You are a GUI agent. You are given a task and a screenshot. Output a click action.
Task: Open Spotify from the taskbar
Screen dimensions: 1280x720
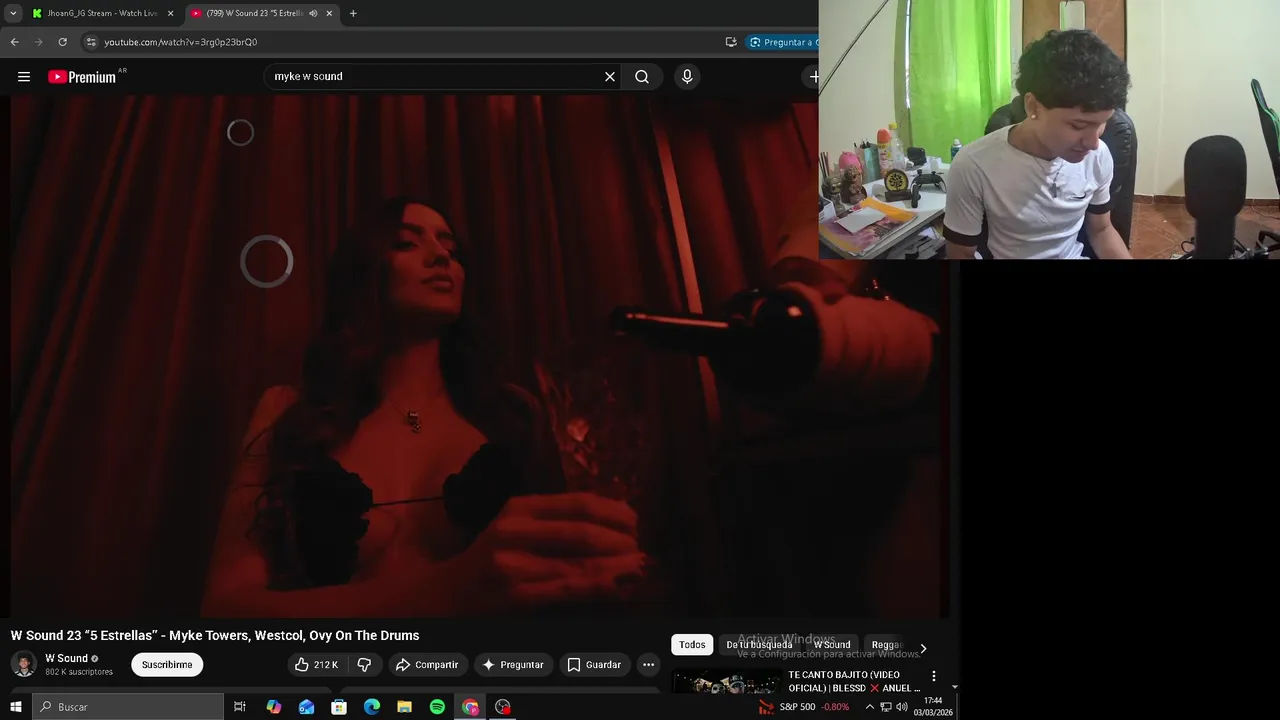click(x=437, y=707)
